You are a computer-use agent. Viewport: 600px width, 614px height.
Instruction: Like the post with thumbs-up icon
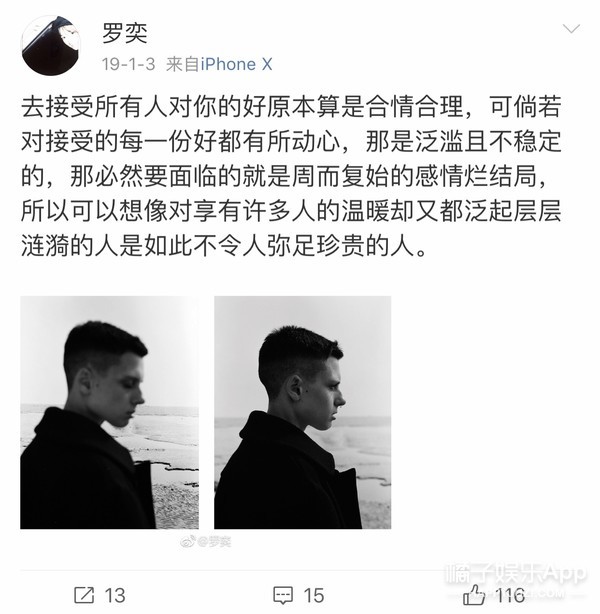pos(473,594)
